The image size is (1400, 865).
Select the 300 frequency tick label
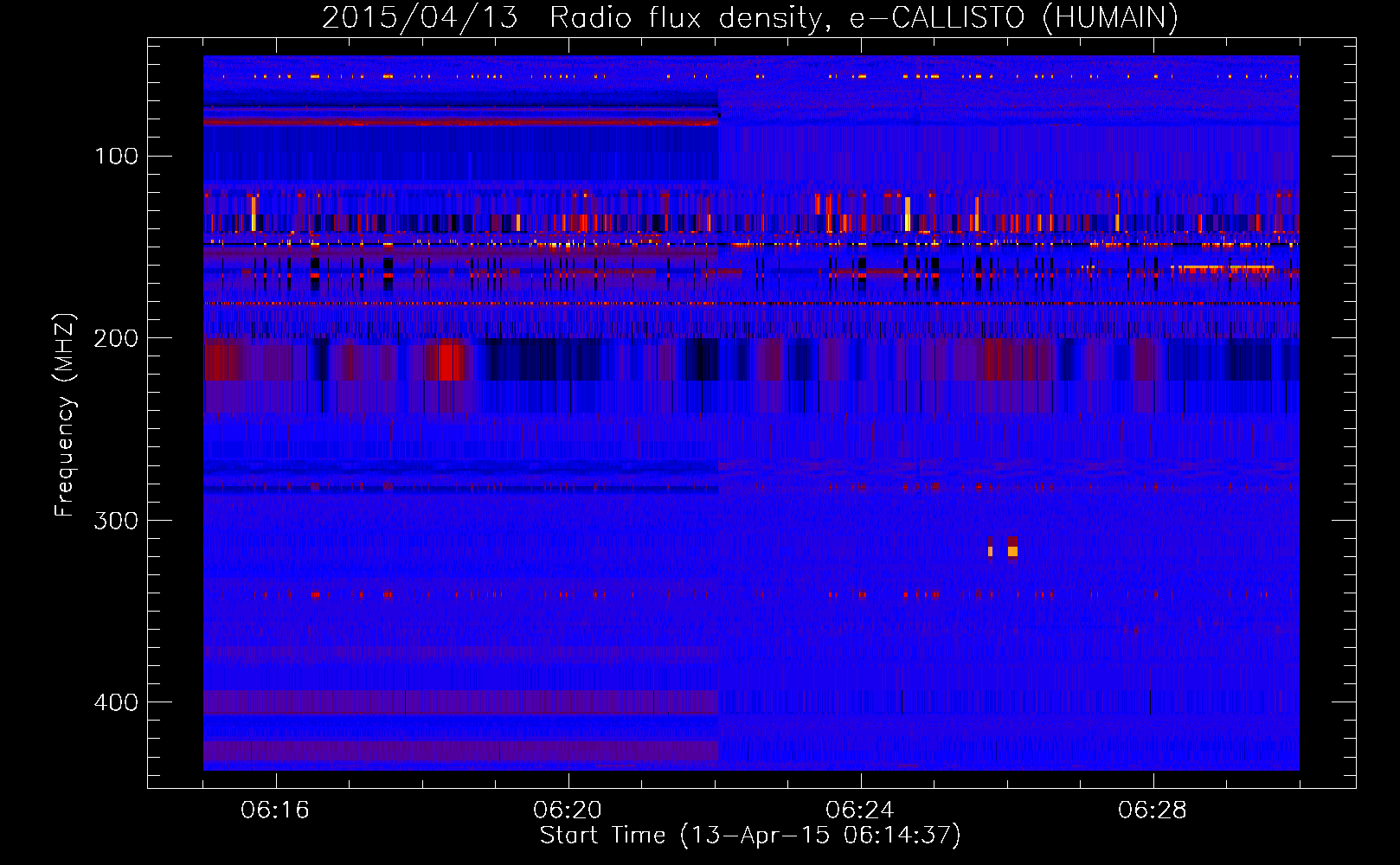[x=116, y=521]
